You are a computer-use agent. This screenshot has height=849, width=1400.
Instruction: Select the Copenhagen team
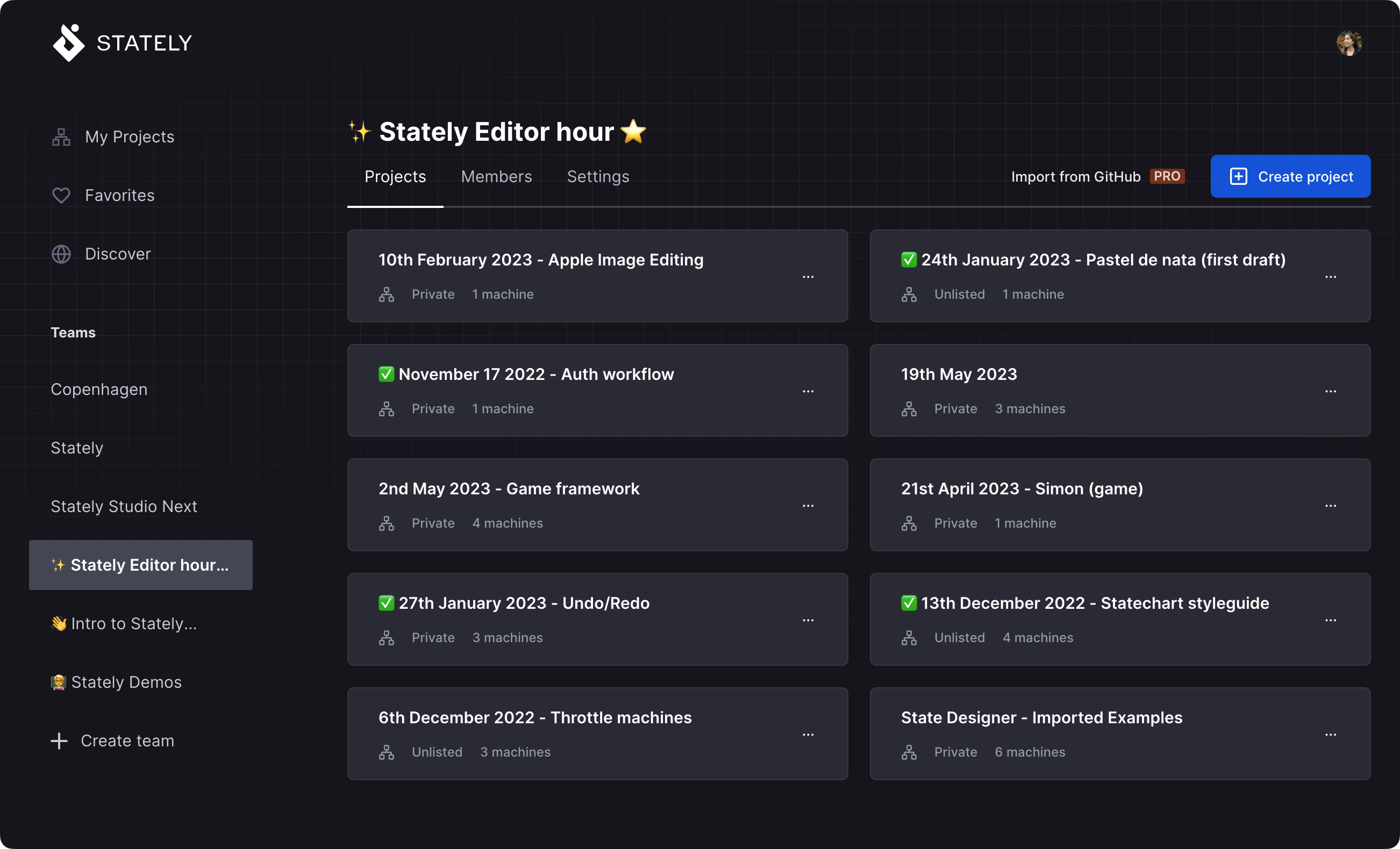click(99, 389)
